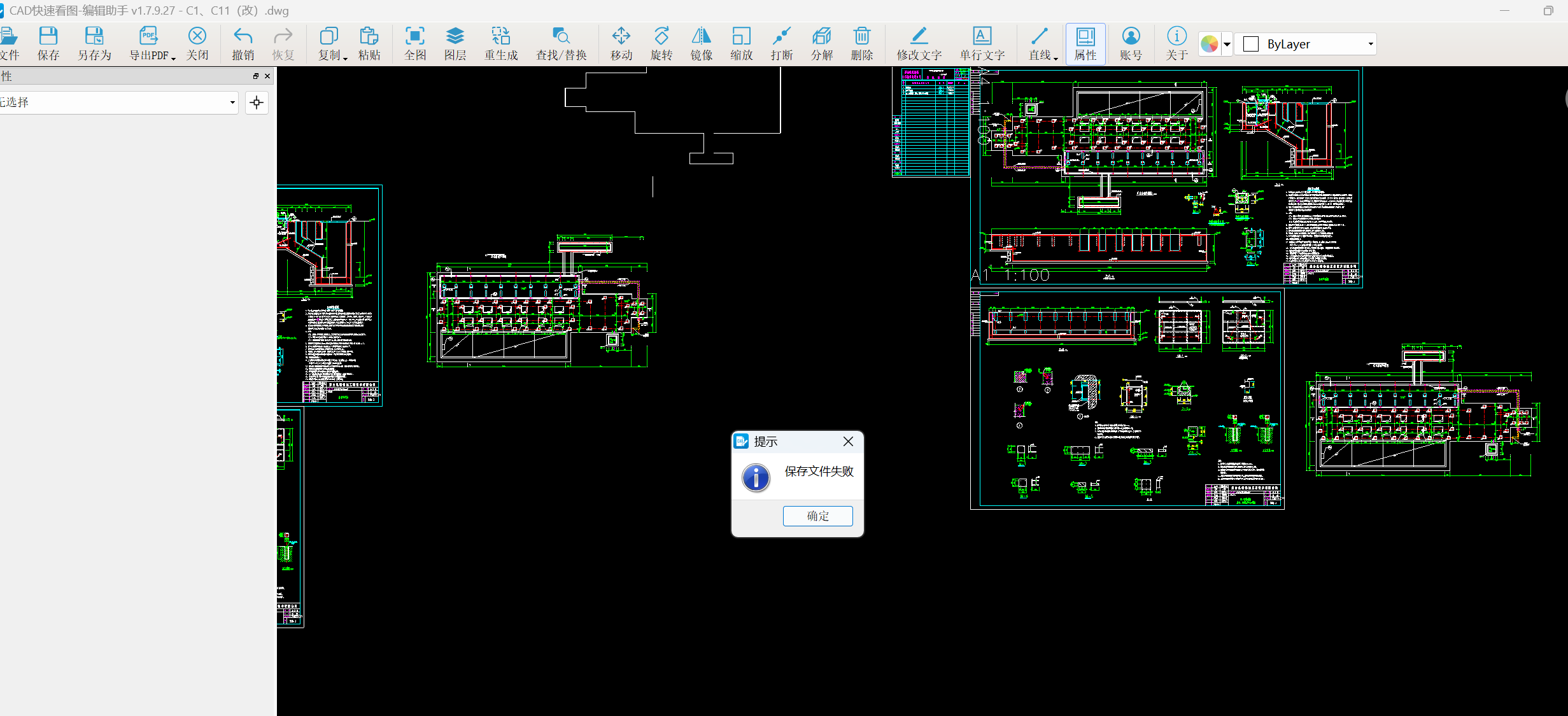Click the Save (保存) toolbar icon
1568x716 pixels.
[48, 43]
